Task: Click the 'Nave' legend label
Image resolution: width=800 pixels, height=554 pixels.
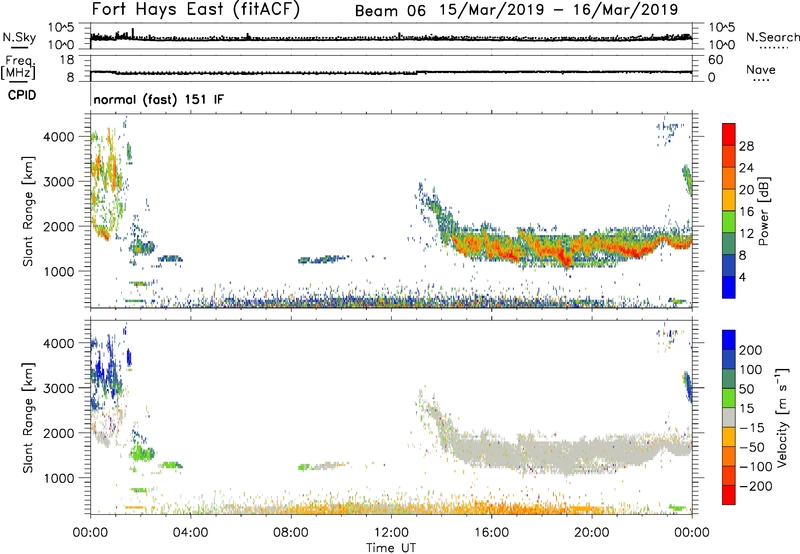Action: point(760,69)
